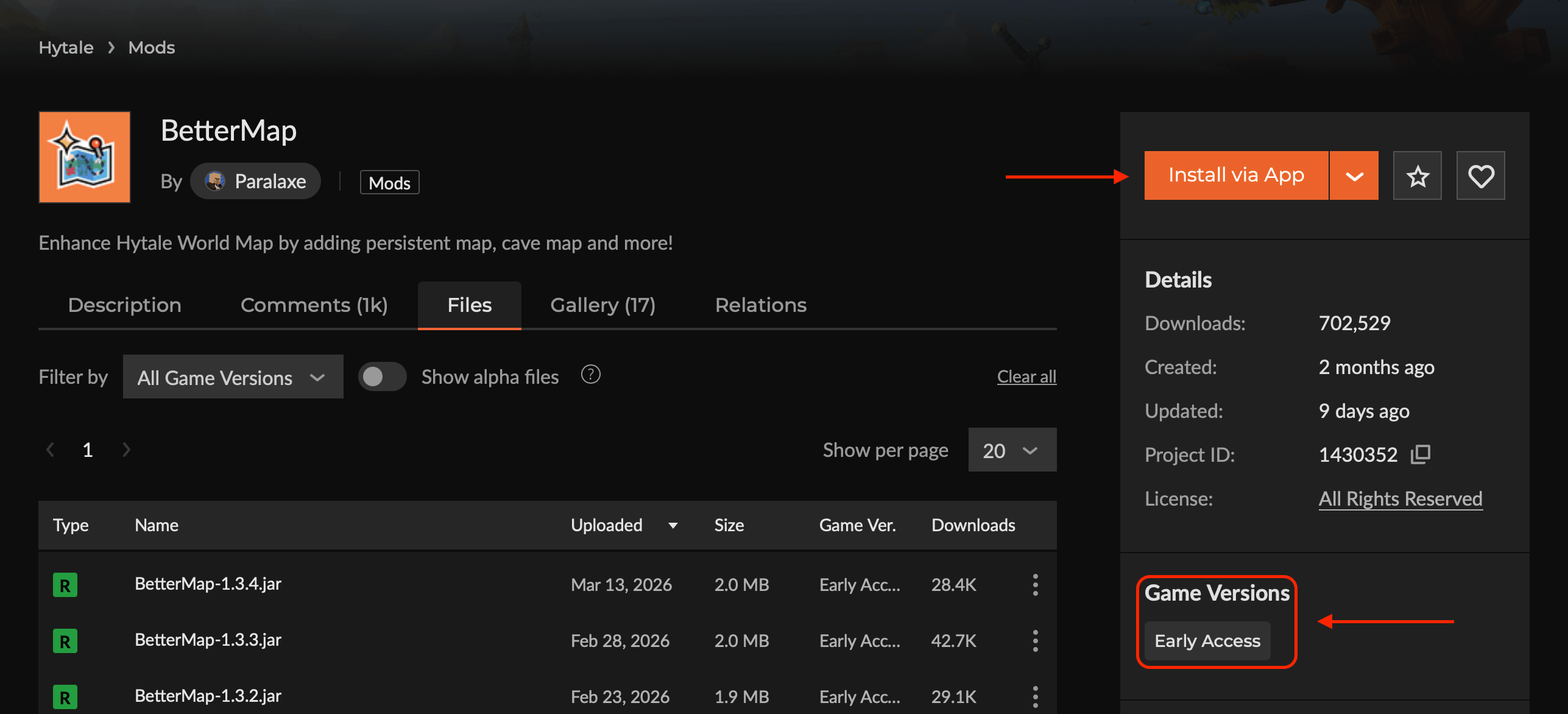1568x714 pixels.
Task: Open the alpha files help question mark
Action: (x=590, y=375)
